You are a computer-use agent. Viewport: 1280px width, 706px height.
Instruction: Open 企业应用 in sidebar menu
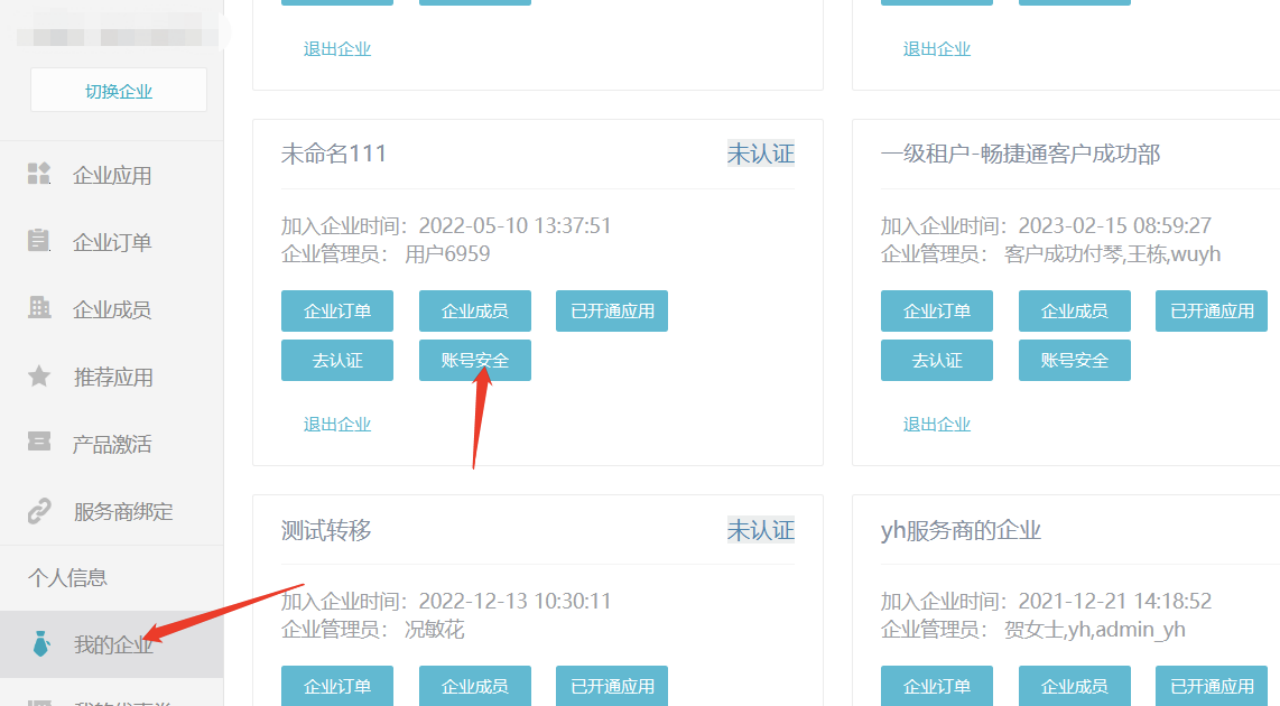[x=112, y=175]
